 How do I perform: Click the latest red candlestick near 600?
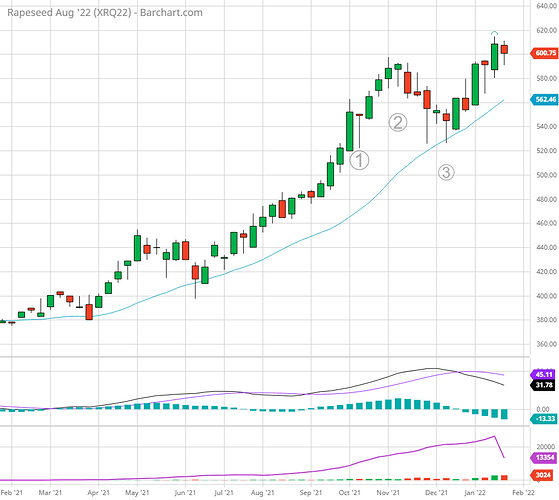tap(504, 49)
